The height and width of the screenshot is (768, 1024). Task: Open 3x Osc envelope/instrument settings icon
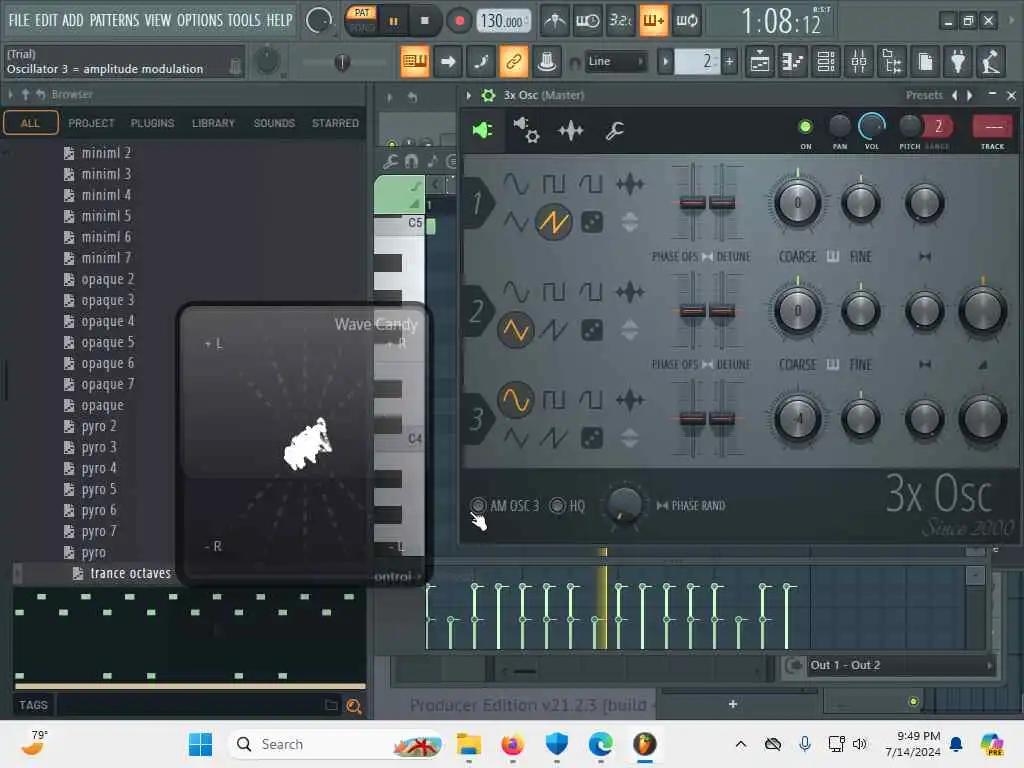pyautogui.click(x=526, y=130)
